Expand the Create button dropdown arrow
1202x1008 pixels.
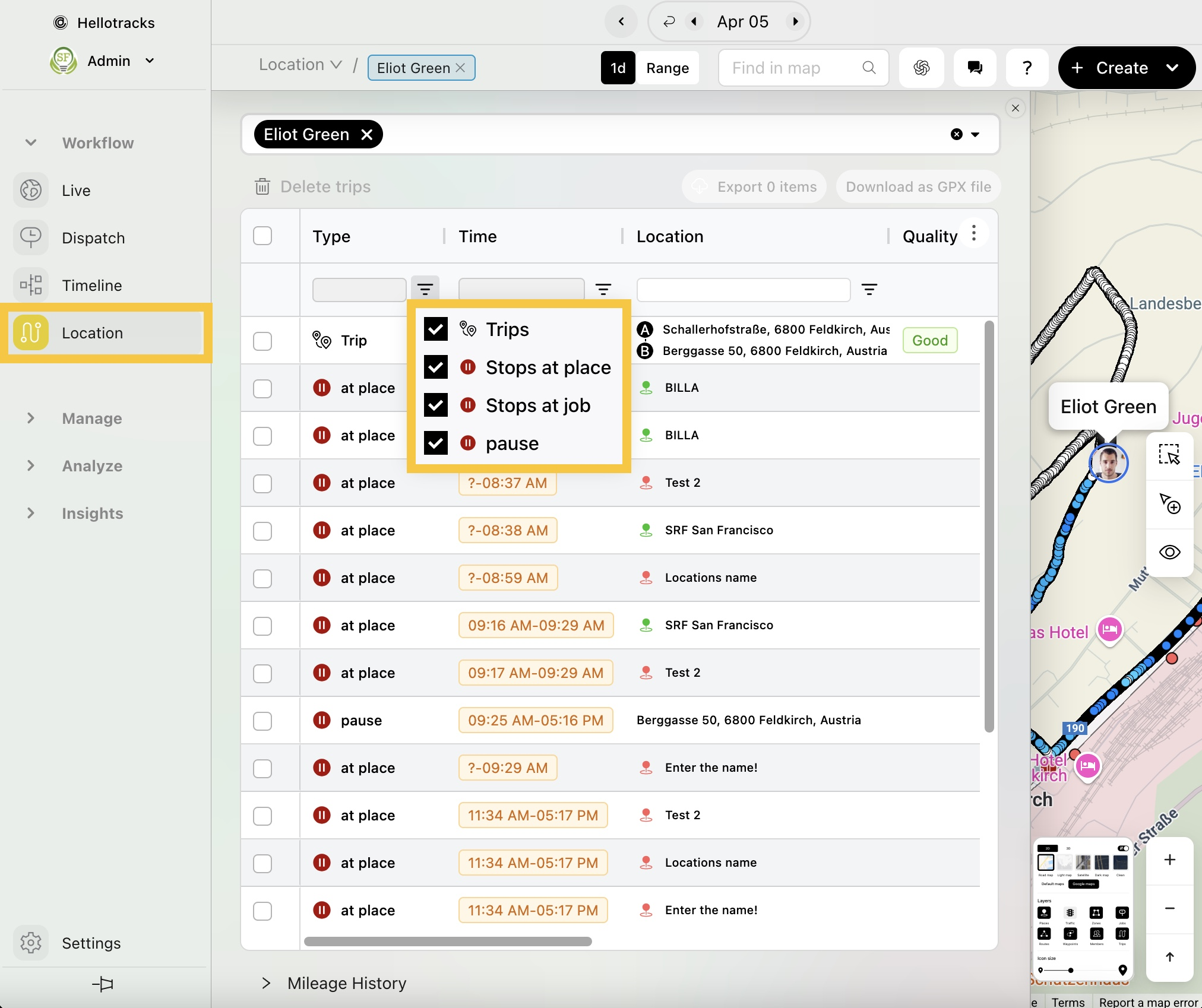click(x=1172, y=68)
